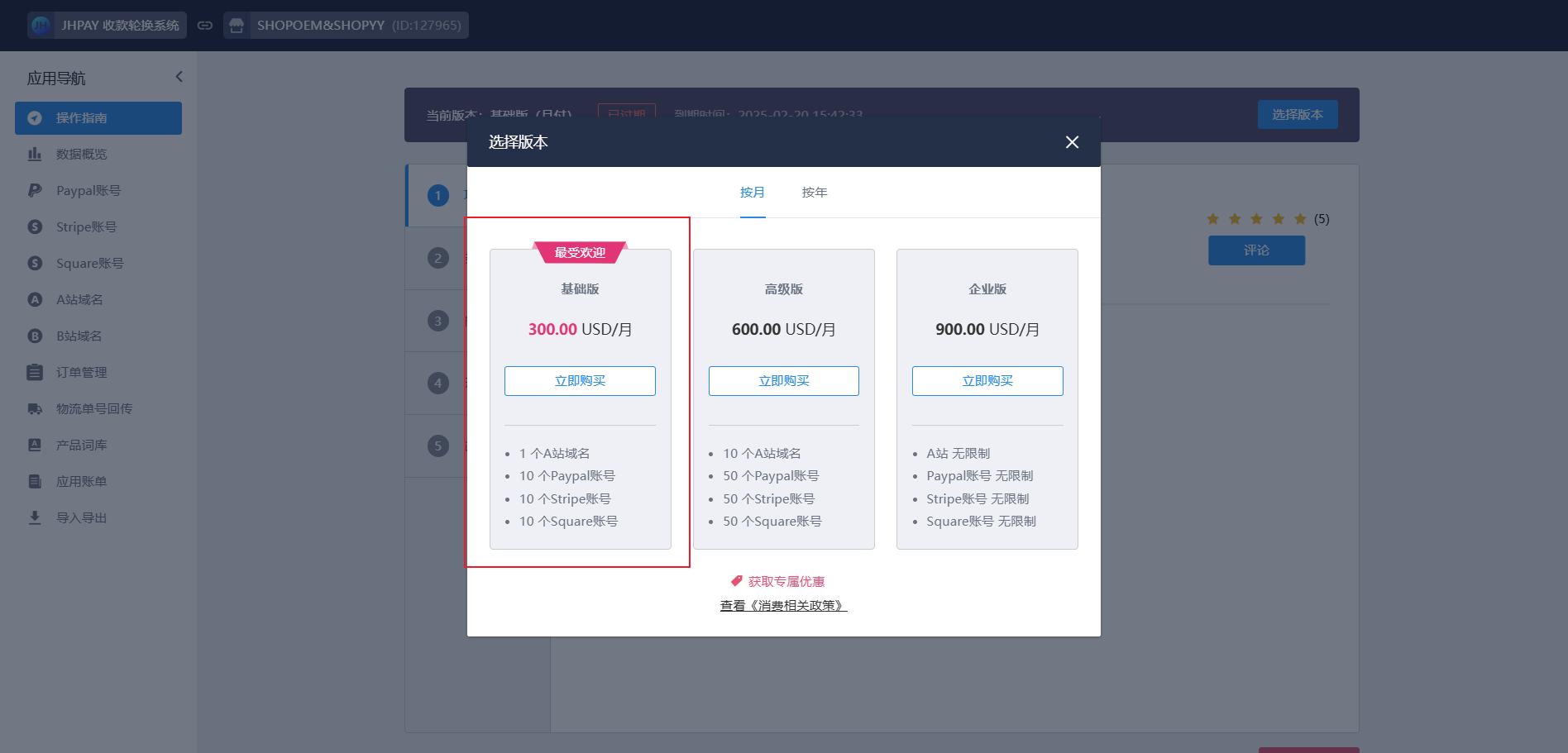Click the first rating star
The height and width of the screenshot is (753, 1568).
click(x=1213, y=219)
